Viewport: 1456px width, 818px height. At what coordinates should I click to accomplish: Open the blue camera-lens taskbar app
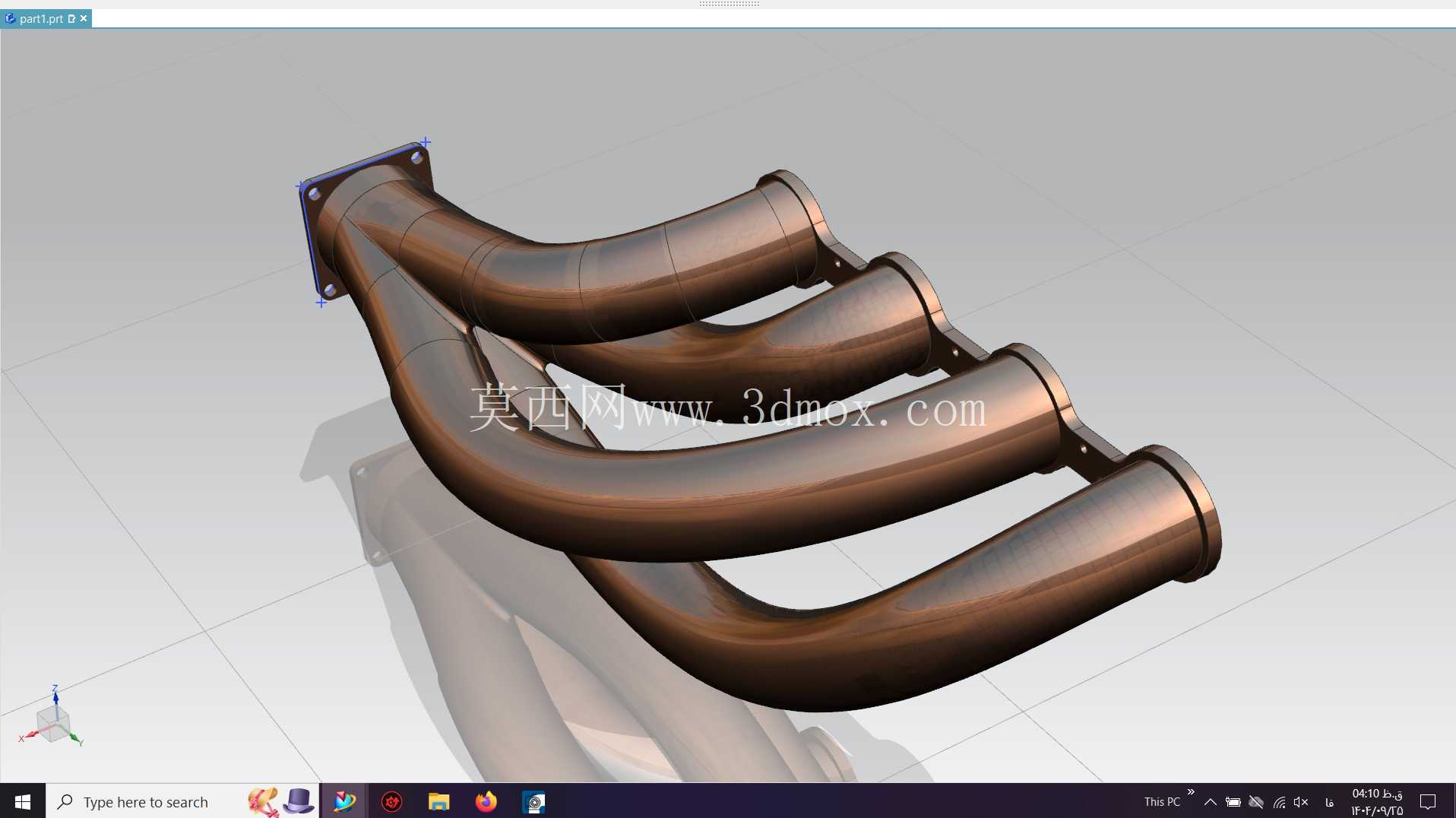533,801
